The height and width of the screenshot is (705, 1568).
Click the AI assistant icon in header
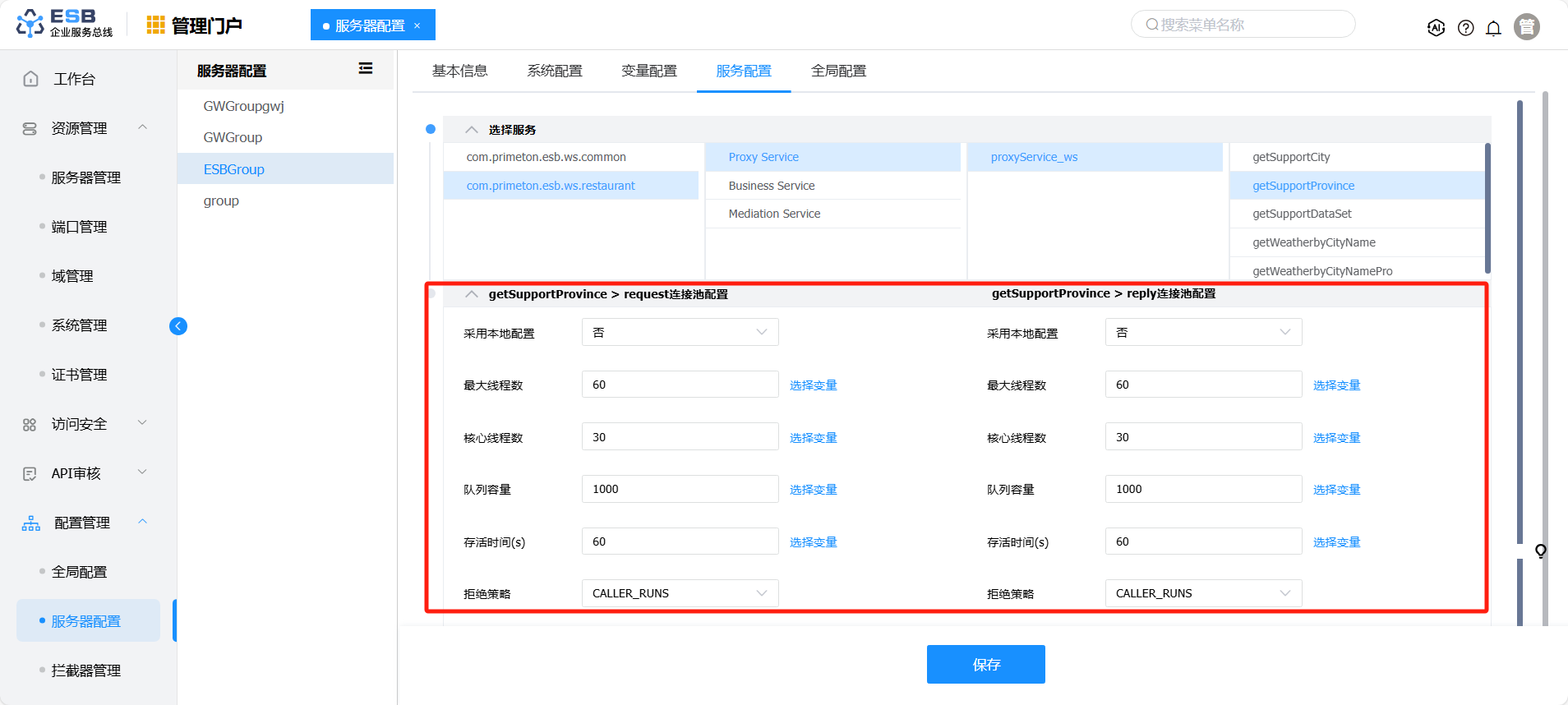1436,27
